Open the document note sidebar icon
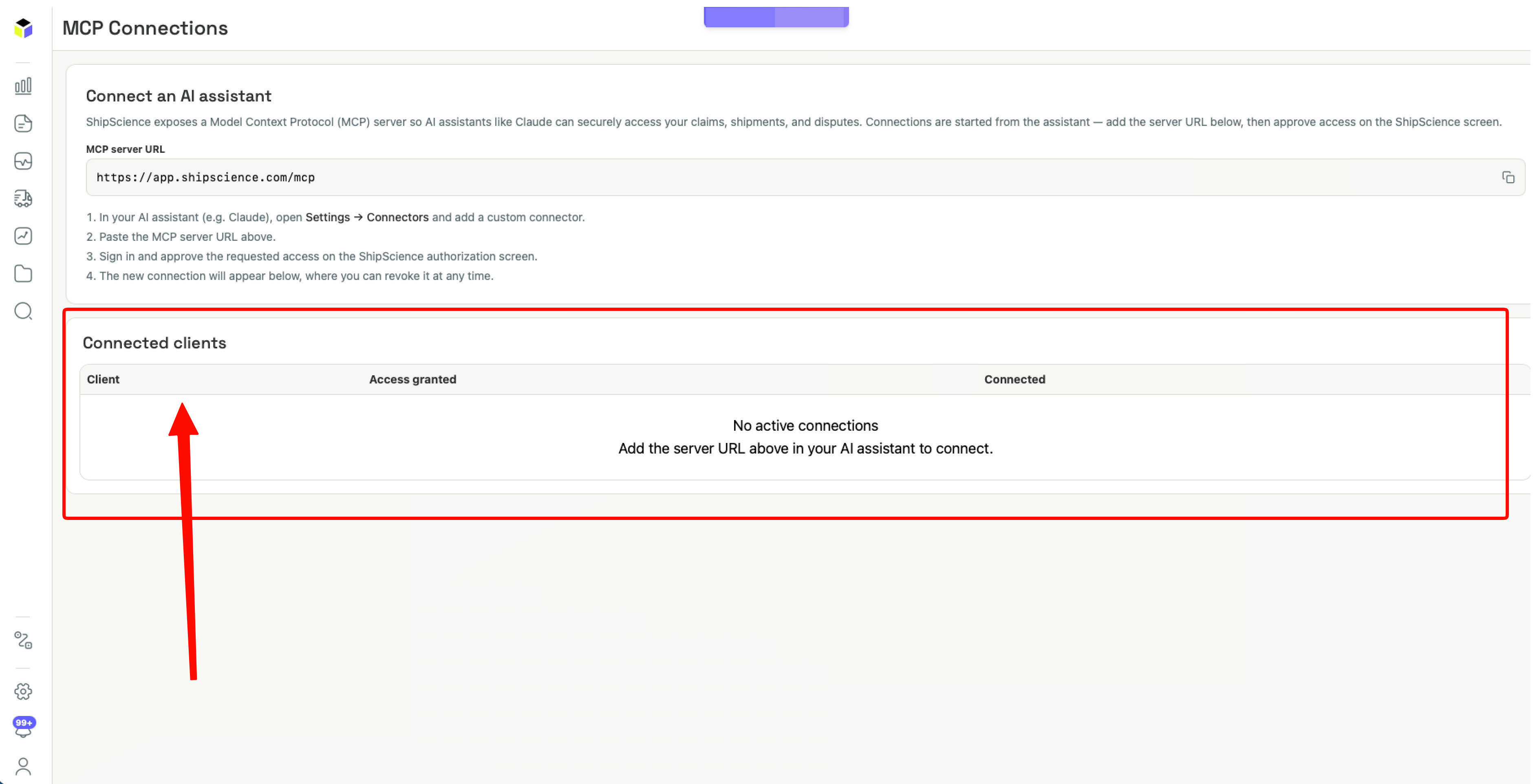The width and height of the screenshot is (1535, 784). (23, 124)
